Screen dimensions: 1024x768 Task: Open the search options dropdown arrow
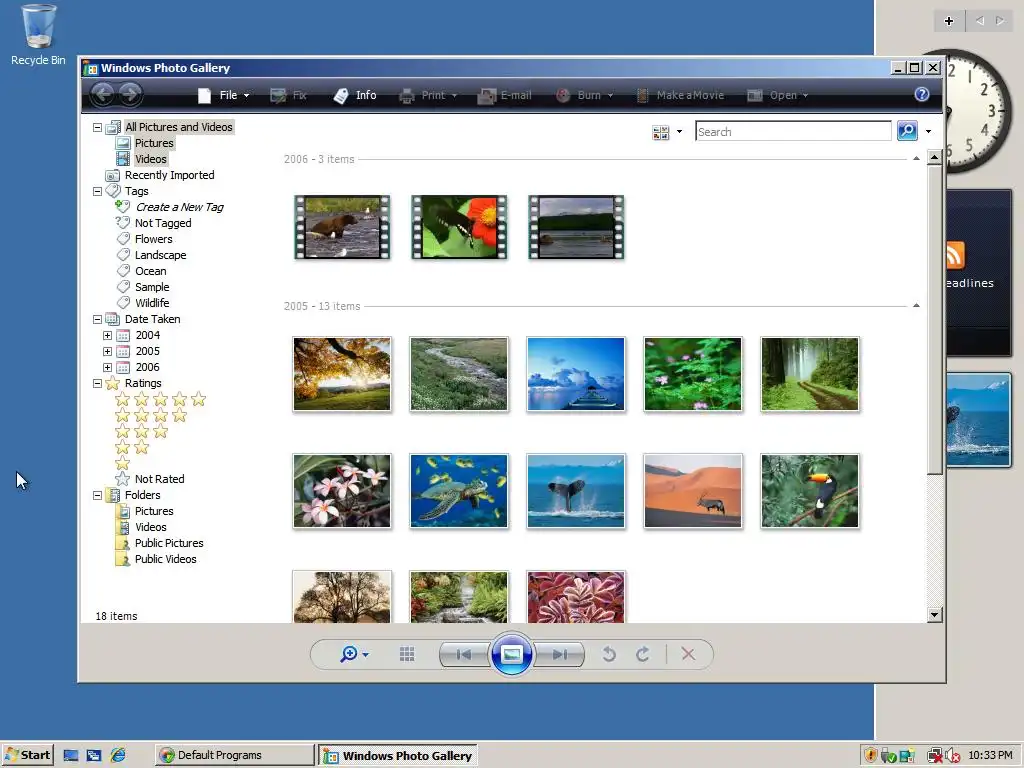click(x=928, y=132)
